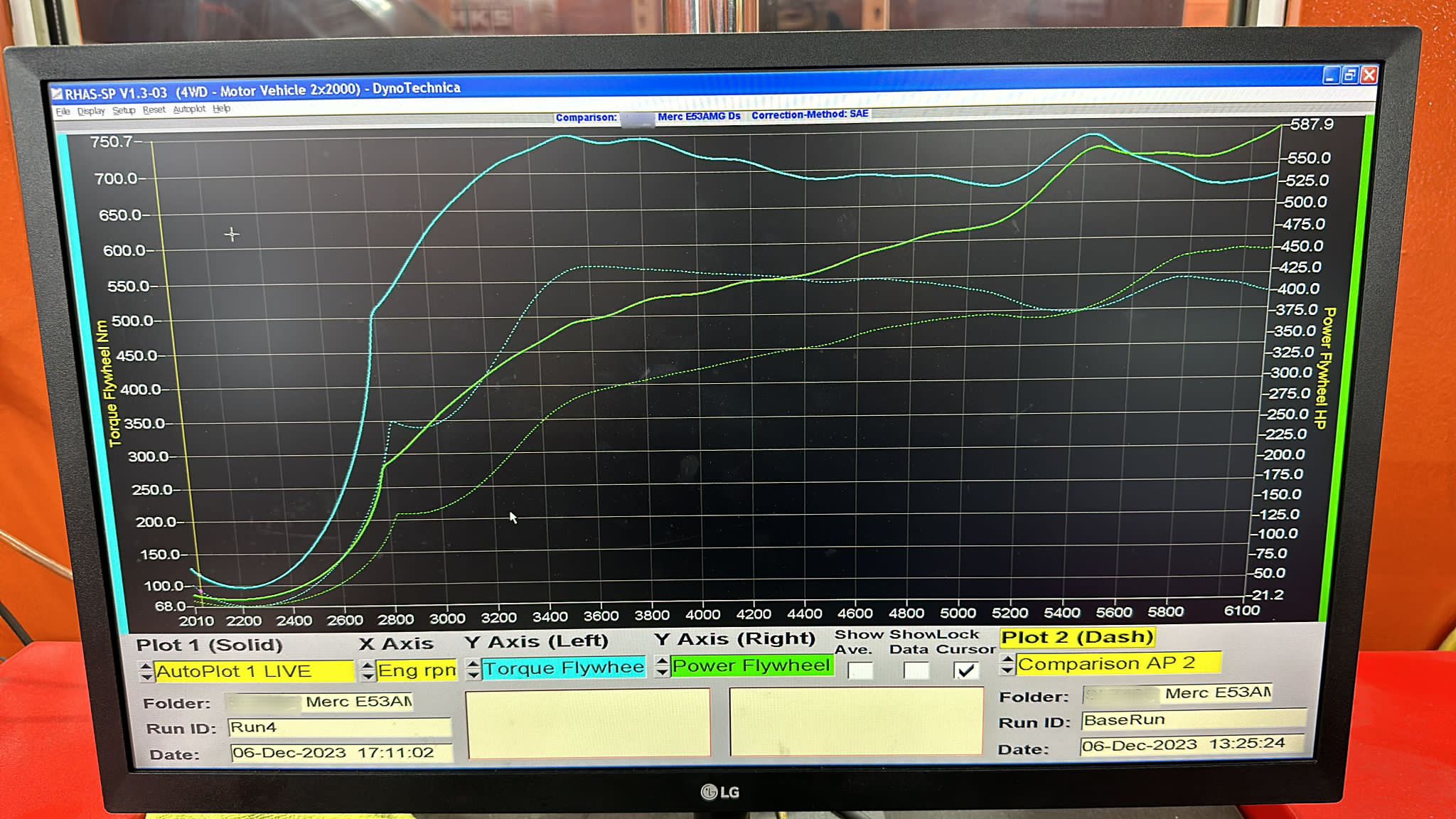Click the Plot 2 Folder field

coord(1177,693)
